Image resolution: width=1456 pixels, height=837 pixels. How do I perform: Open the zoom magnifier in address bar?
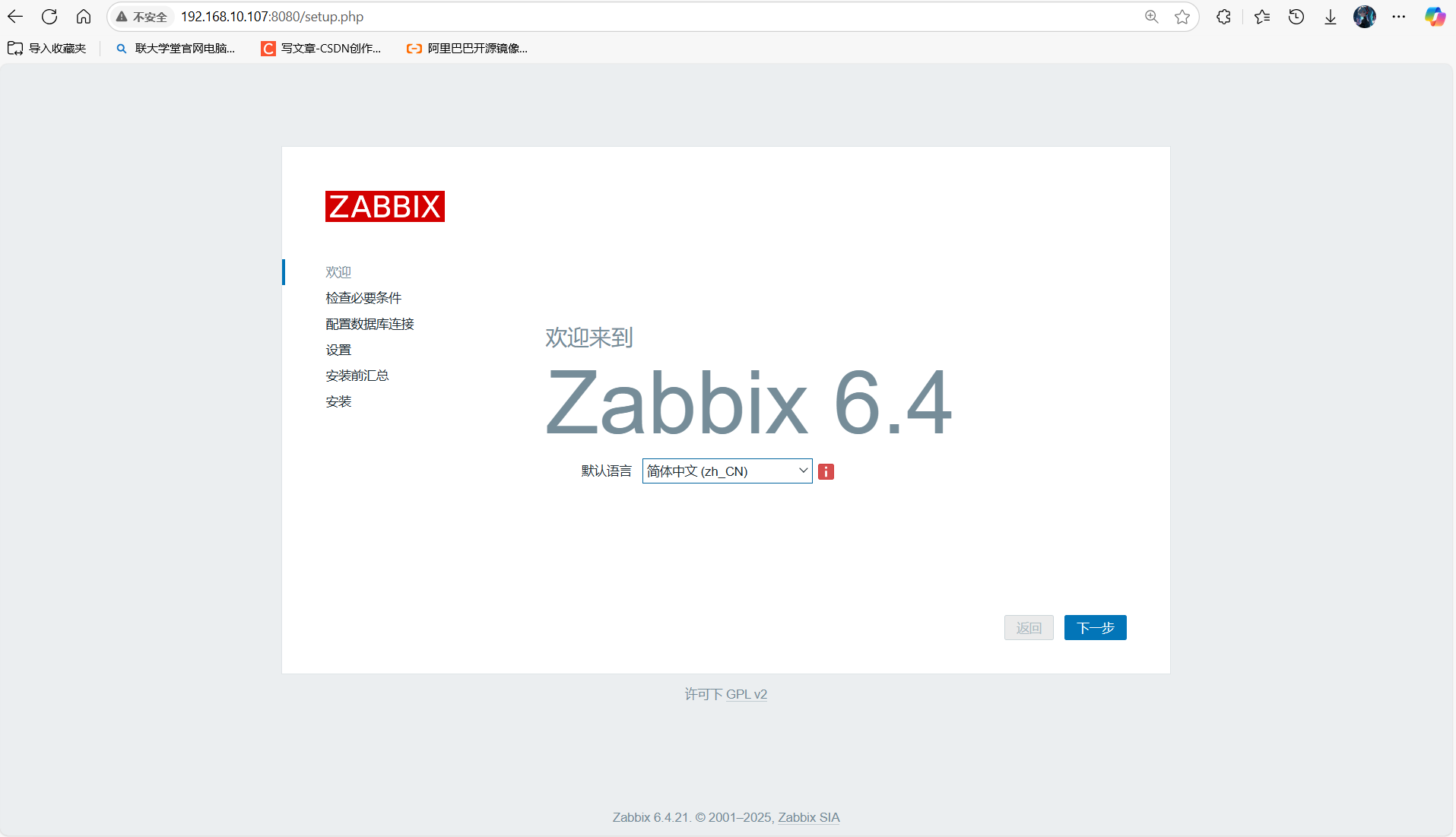(x=1152, y=17)
